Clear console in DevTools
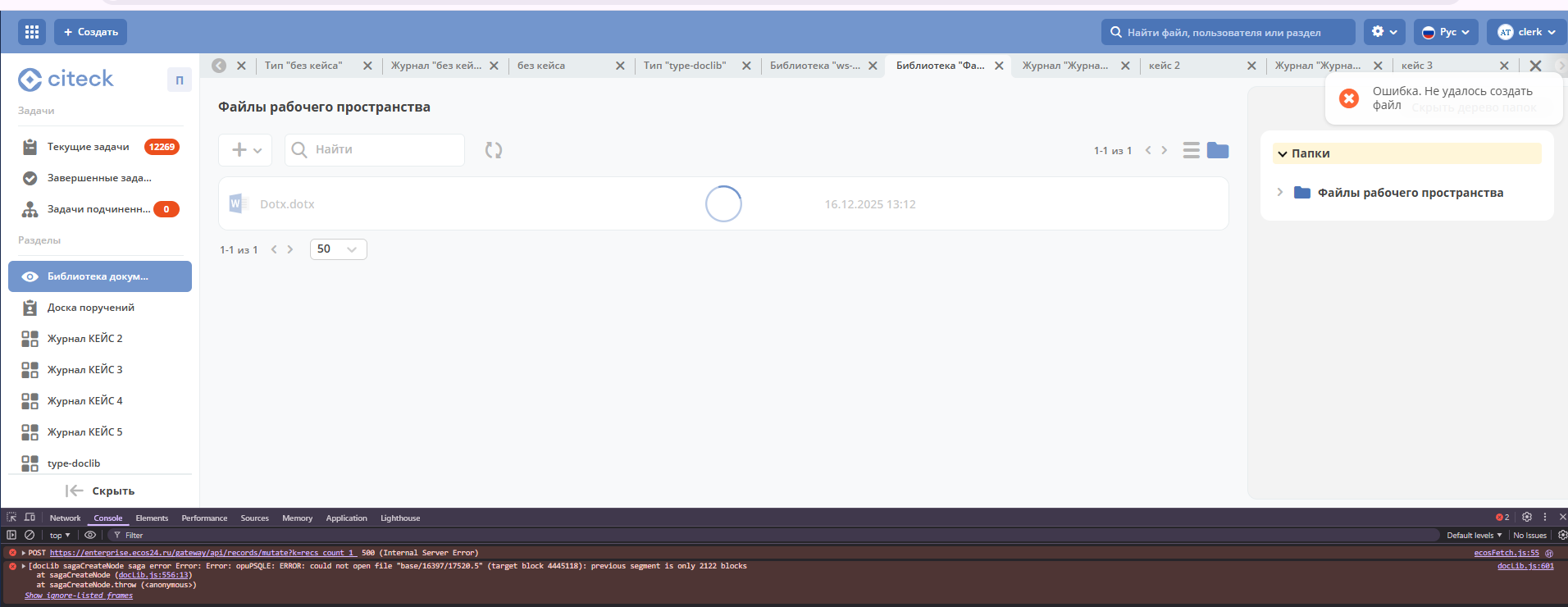 click(30, 535)
